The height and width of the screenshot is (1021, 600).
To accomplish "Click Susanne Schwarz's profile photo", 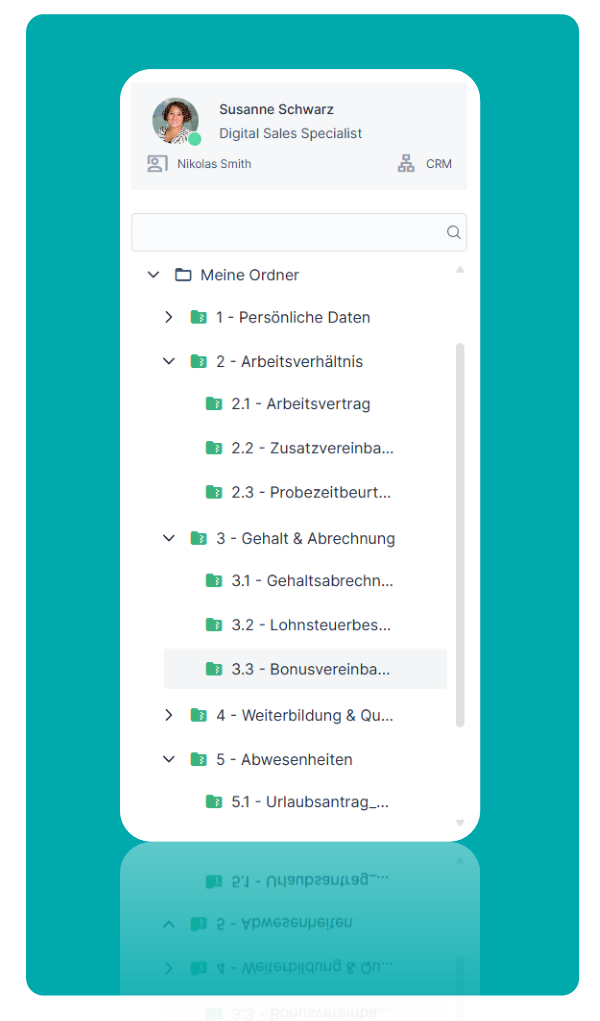I will coord(175,121).
